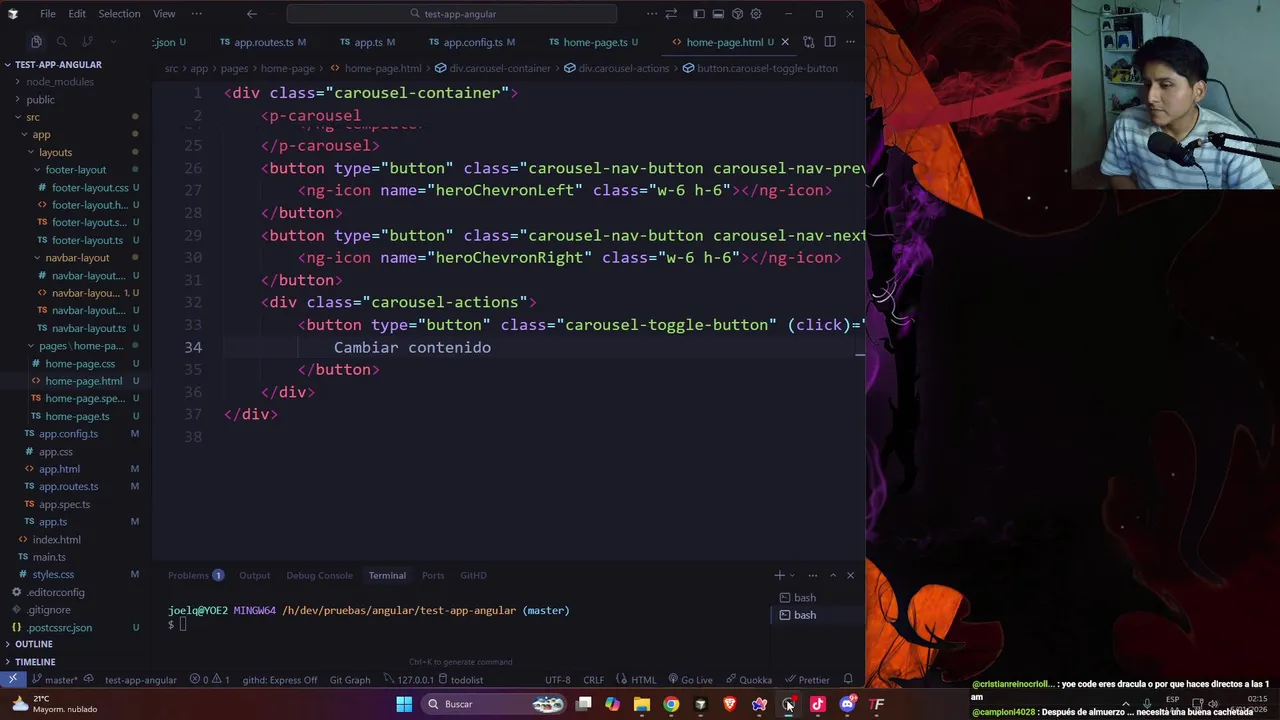The width and height of the screenshot is (1280, 720).
Task: Click the master branch indicator
Action: pyautogui.click(x=57, y=680)
